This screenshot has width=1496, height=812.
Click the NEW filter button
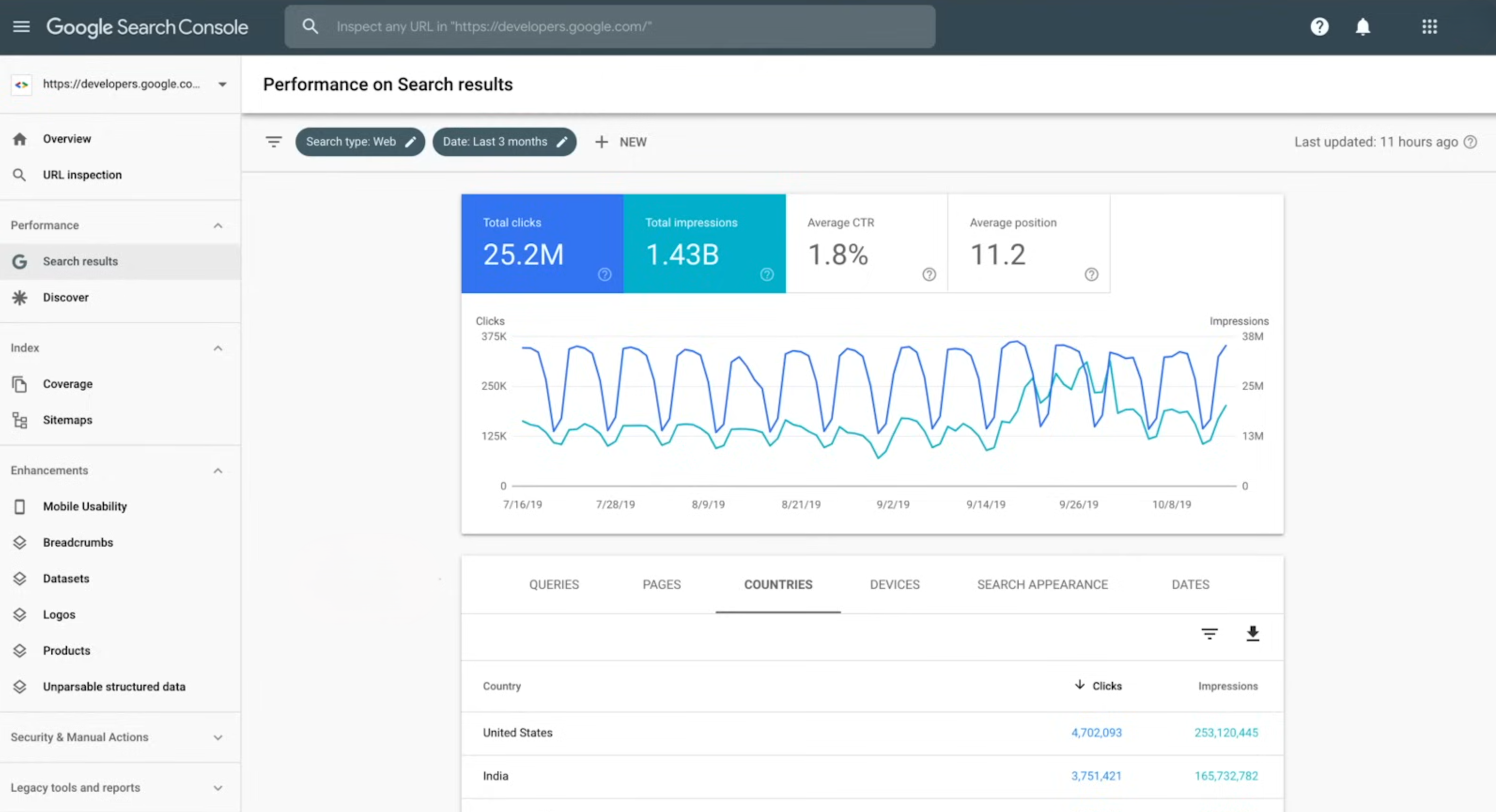[x=621, y=141]
